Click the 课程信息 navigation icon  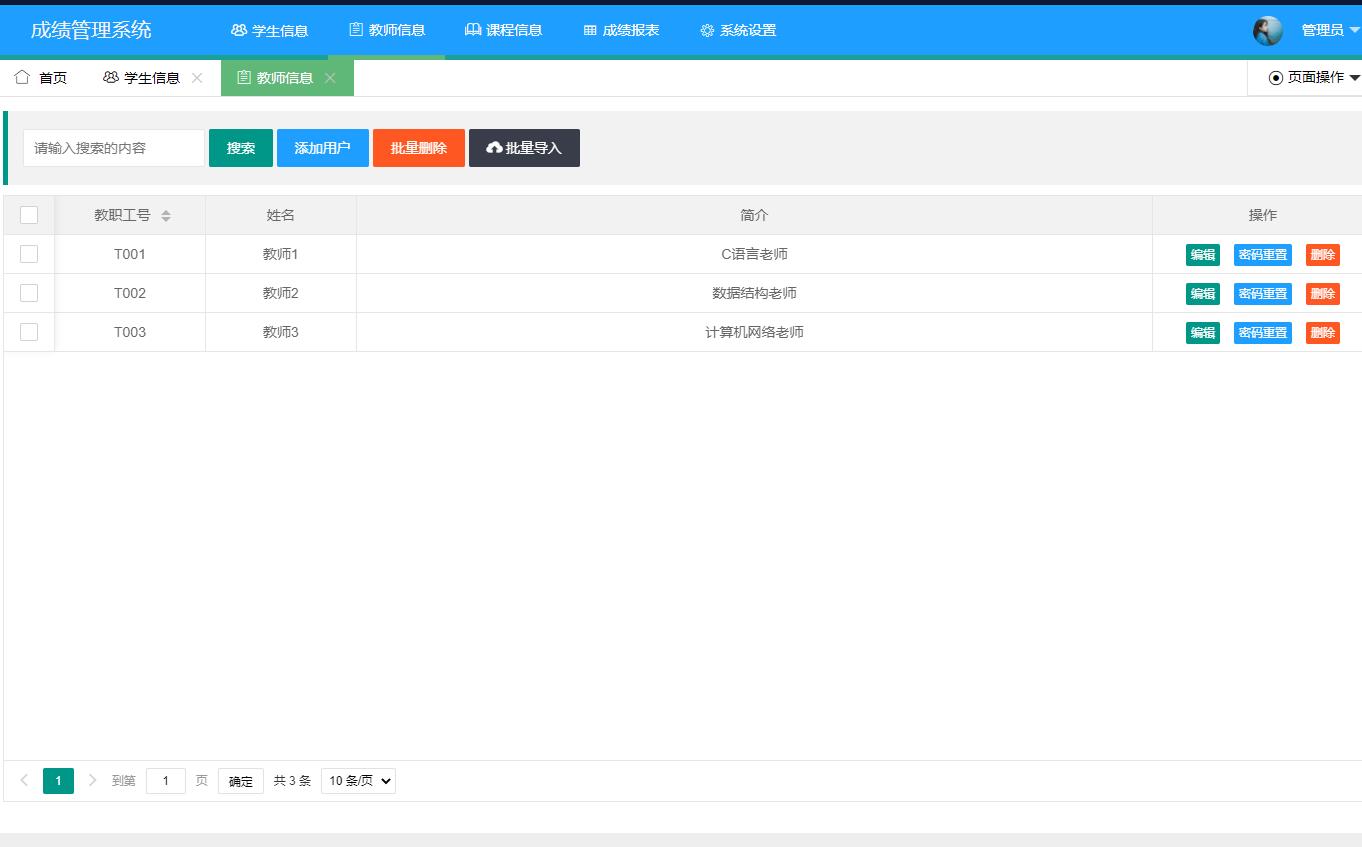(x=473, y=30)
